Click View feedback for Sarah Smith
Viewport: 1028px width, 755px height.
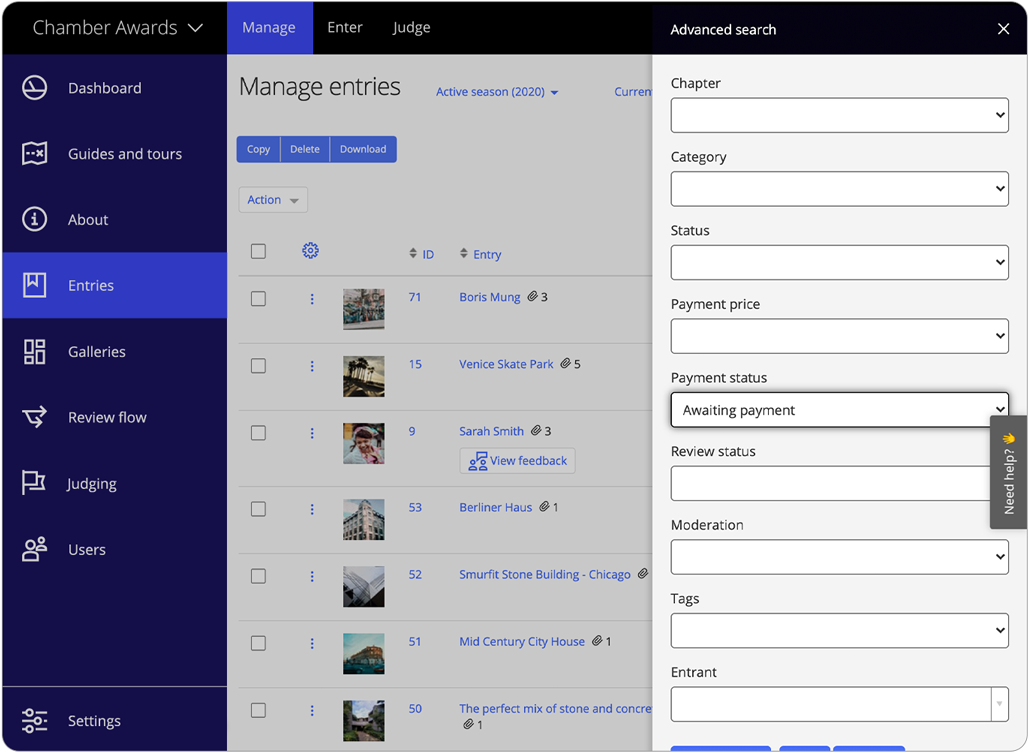pyautogui.click(x=517, y=461)
